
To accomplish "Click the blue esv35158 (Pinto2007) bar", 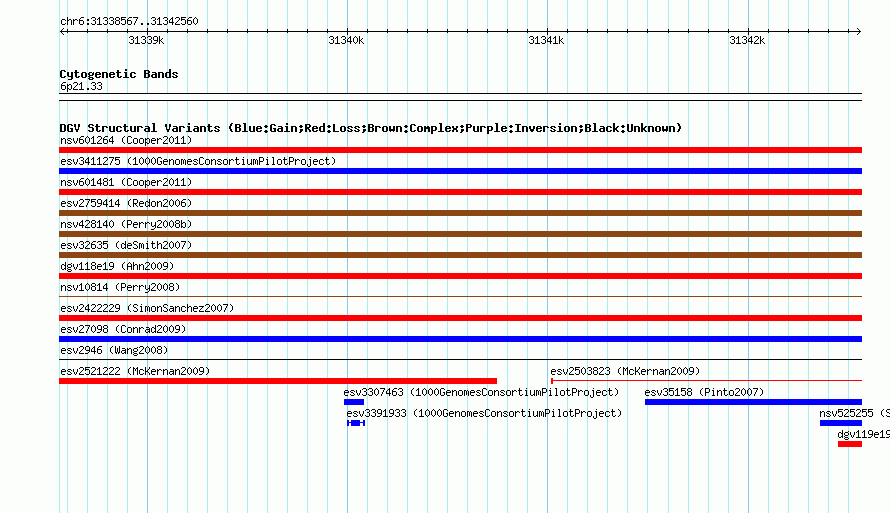I will (x=753, y=402).
